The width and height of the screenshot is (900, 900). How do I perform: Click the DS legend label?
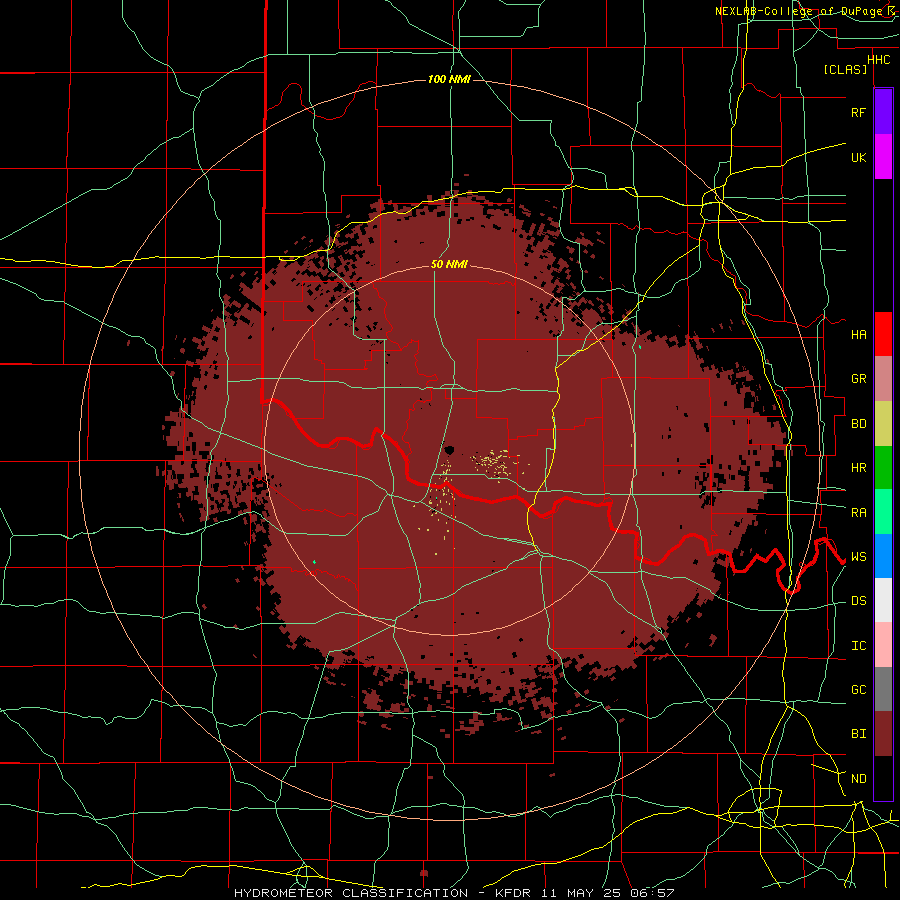coord(858,601)
